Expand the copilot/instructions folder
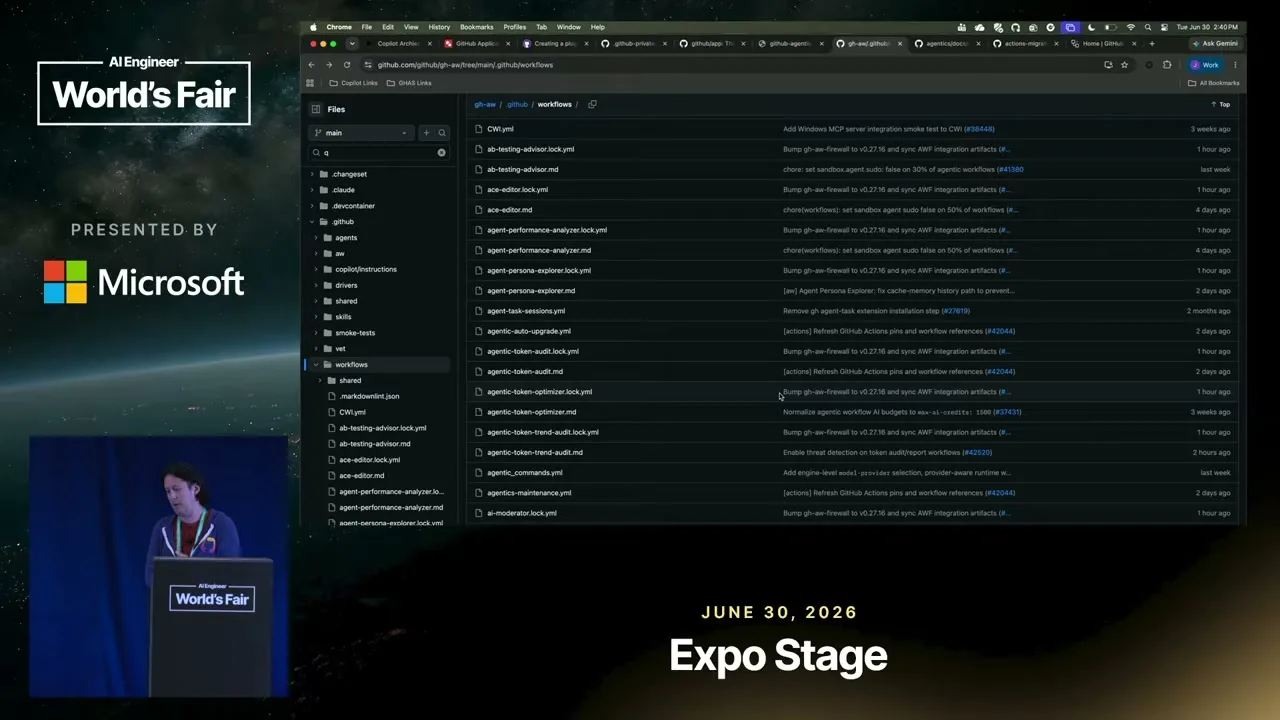The image size is (1280, 720). [316, 269]
